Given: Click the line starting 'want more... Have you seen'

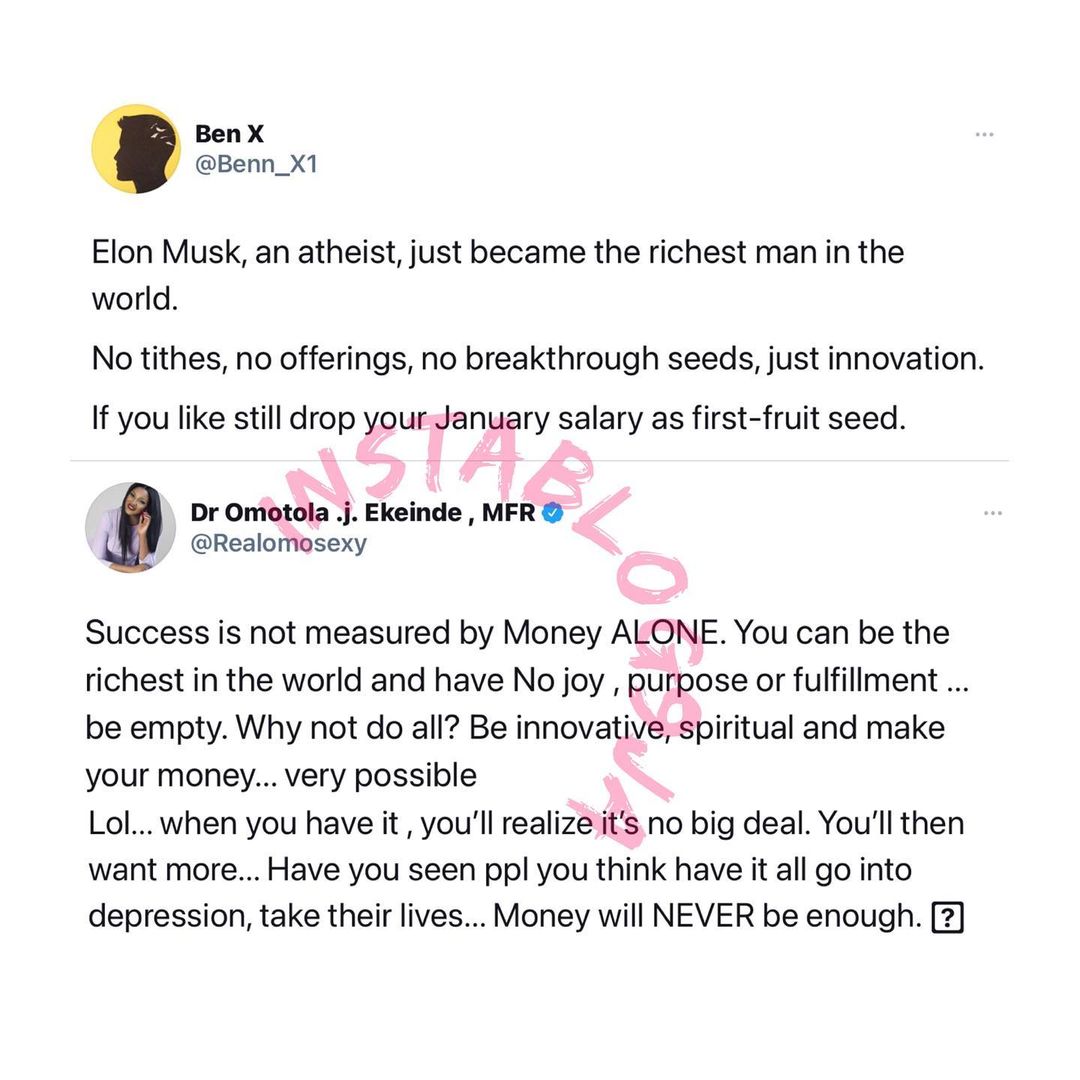Looking at the screenshot, I should (x=500, y=869).
